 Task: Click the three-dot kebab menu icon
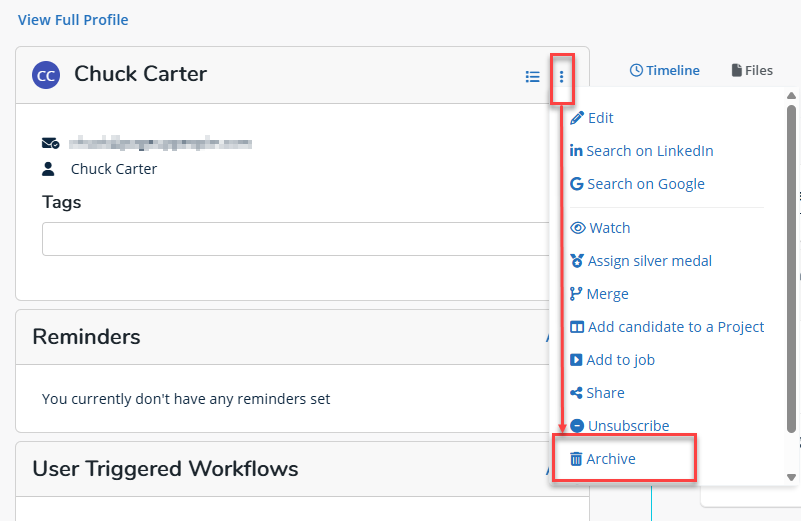tap(562, 76)
